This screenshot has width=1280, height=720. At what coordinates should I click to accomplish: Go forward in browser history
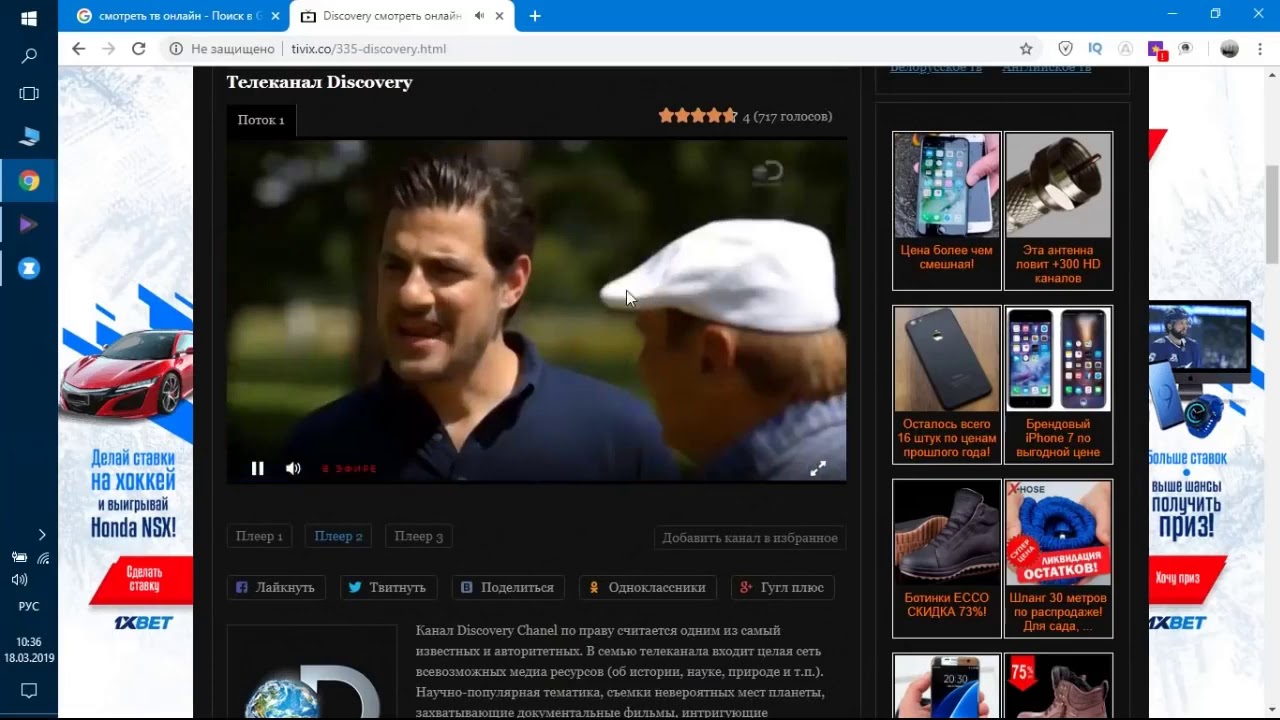109,48
